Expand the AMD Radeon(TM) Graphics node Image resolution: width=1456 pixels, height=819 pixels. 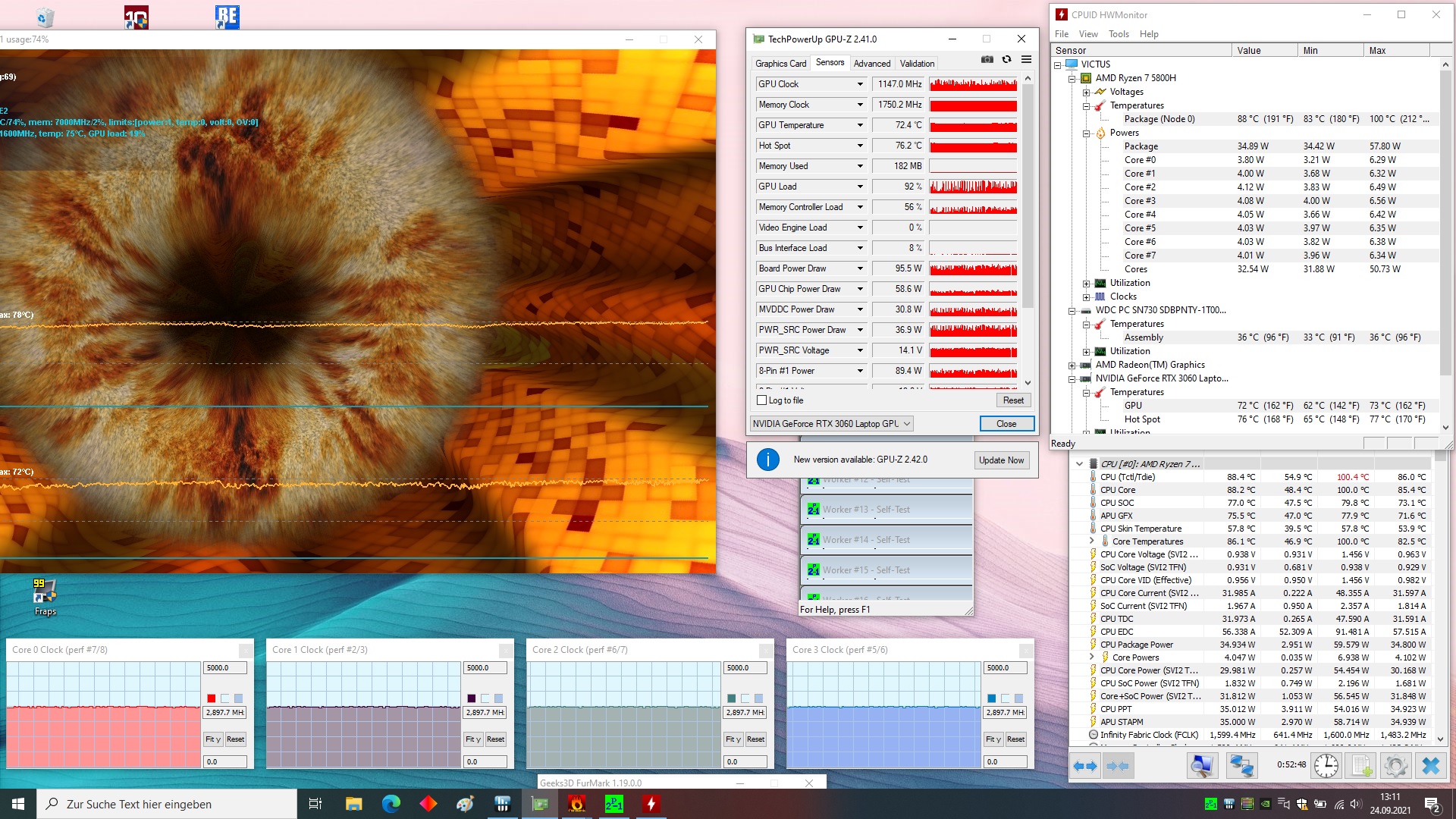(1072, 366)
